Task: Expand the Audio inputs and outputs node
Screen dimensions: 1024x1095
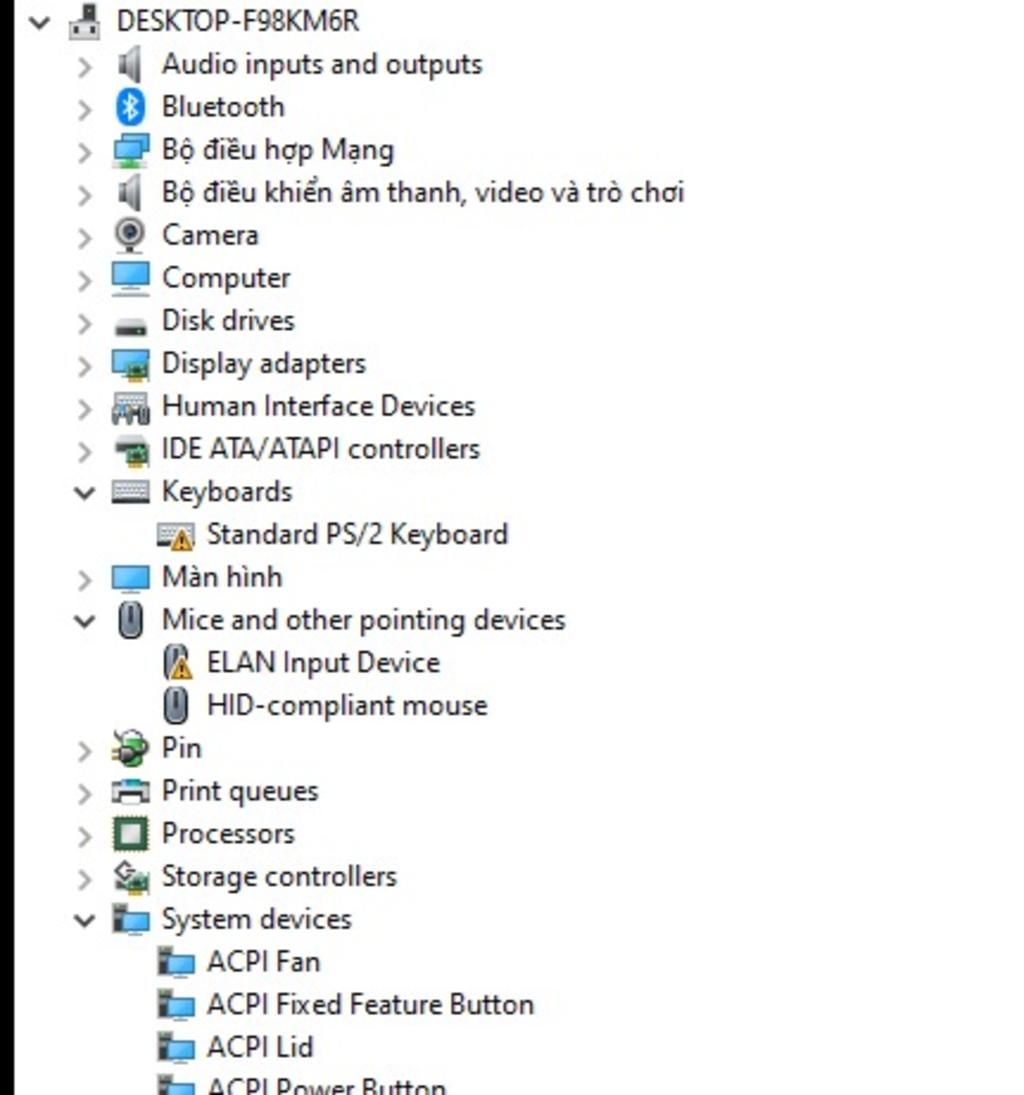Action: click(x=85, y=65)
